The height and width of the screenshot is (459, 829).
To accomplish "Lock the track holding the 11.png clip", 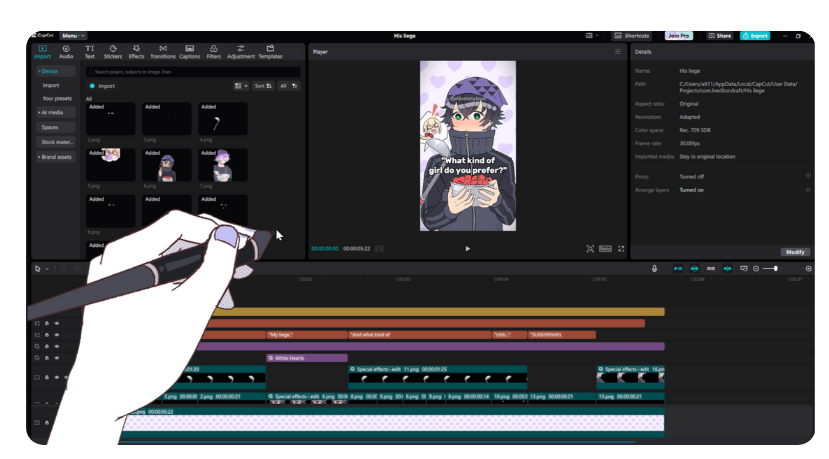I will 47,378.
